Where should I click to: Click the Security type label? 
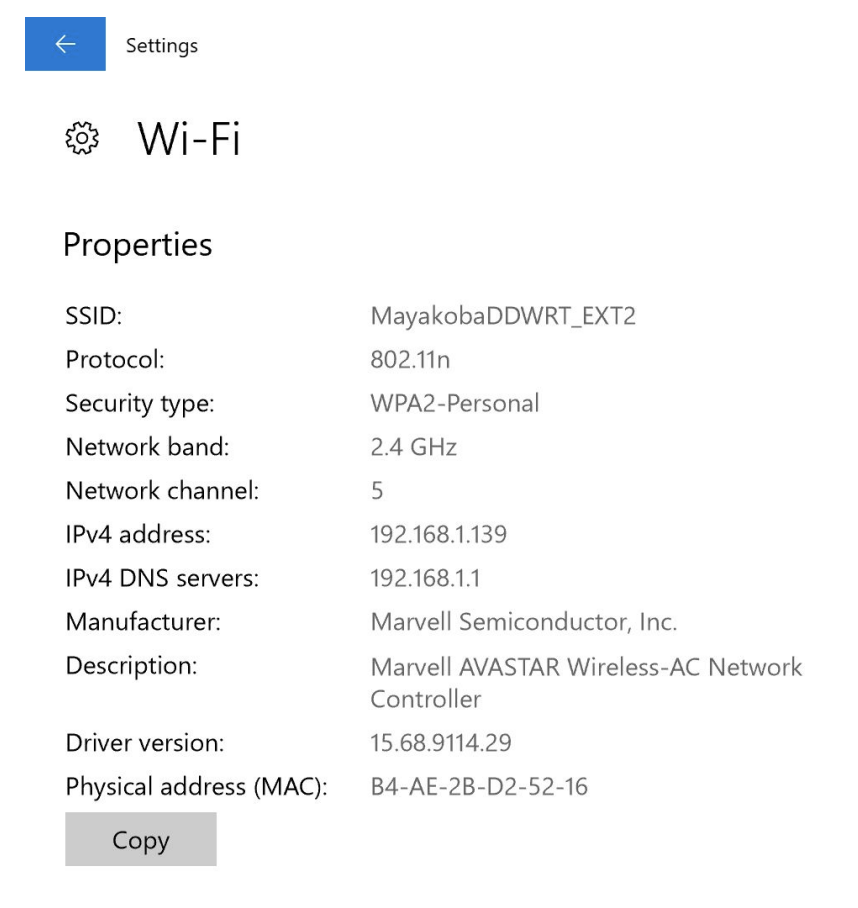(140, 403)
